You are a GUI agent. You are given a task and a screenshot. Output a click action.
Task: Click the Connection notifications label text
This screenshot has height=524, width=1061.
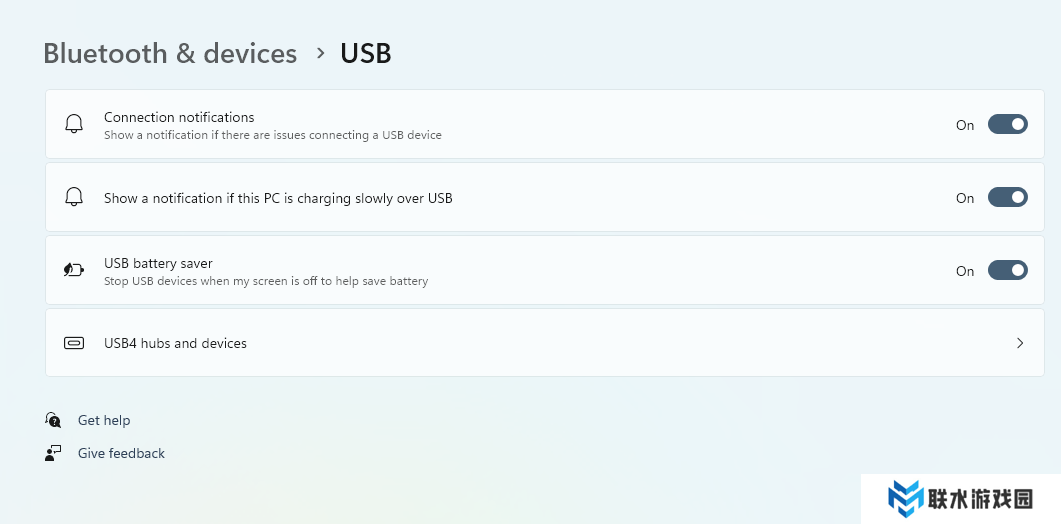(179, 117)
